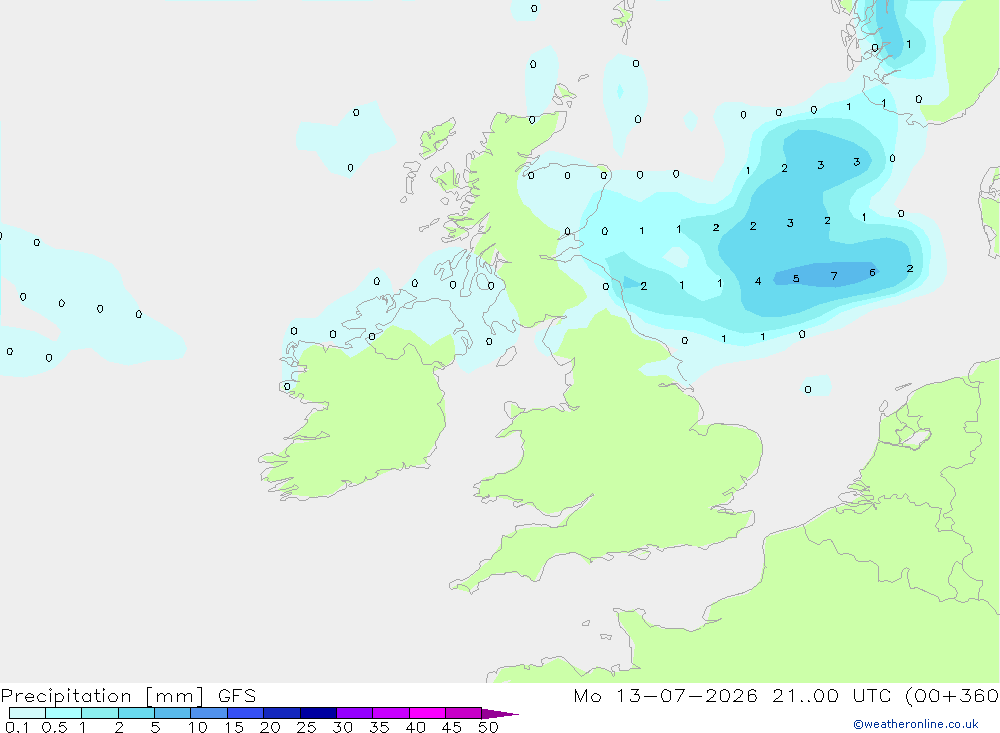
Task: Click the 'Precipitation [mm]' title text
Action: 102,696
